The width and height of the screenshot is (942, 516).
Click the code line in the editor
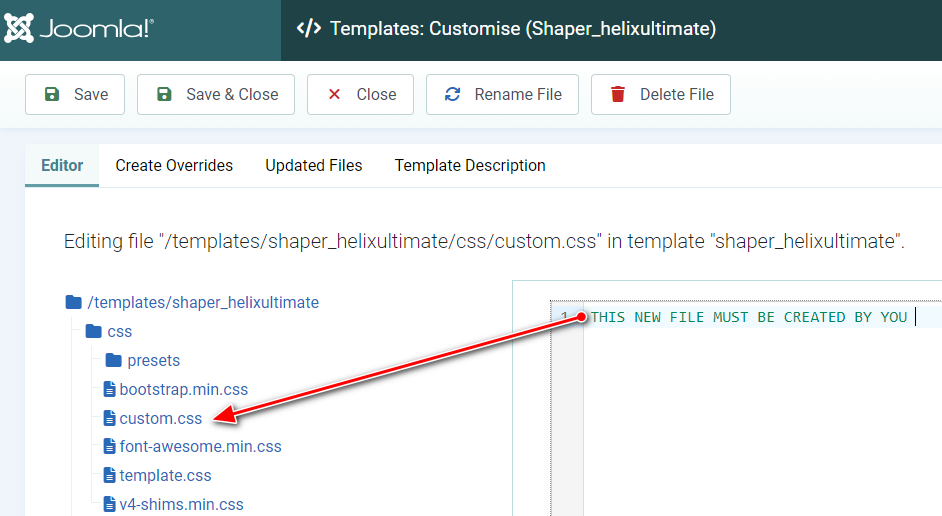coord(749,317)
